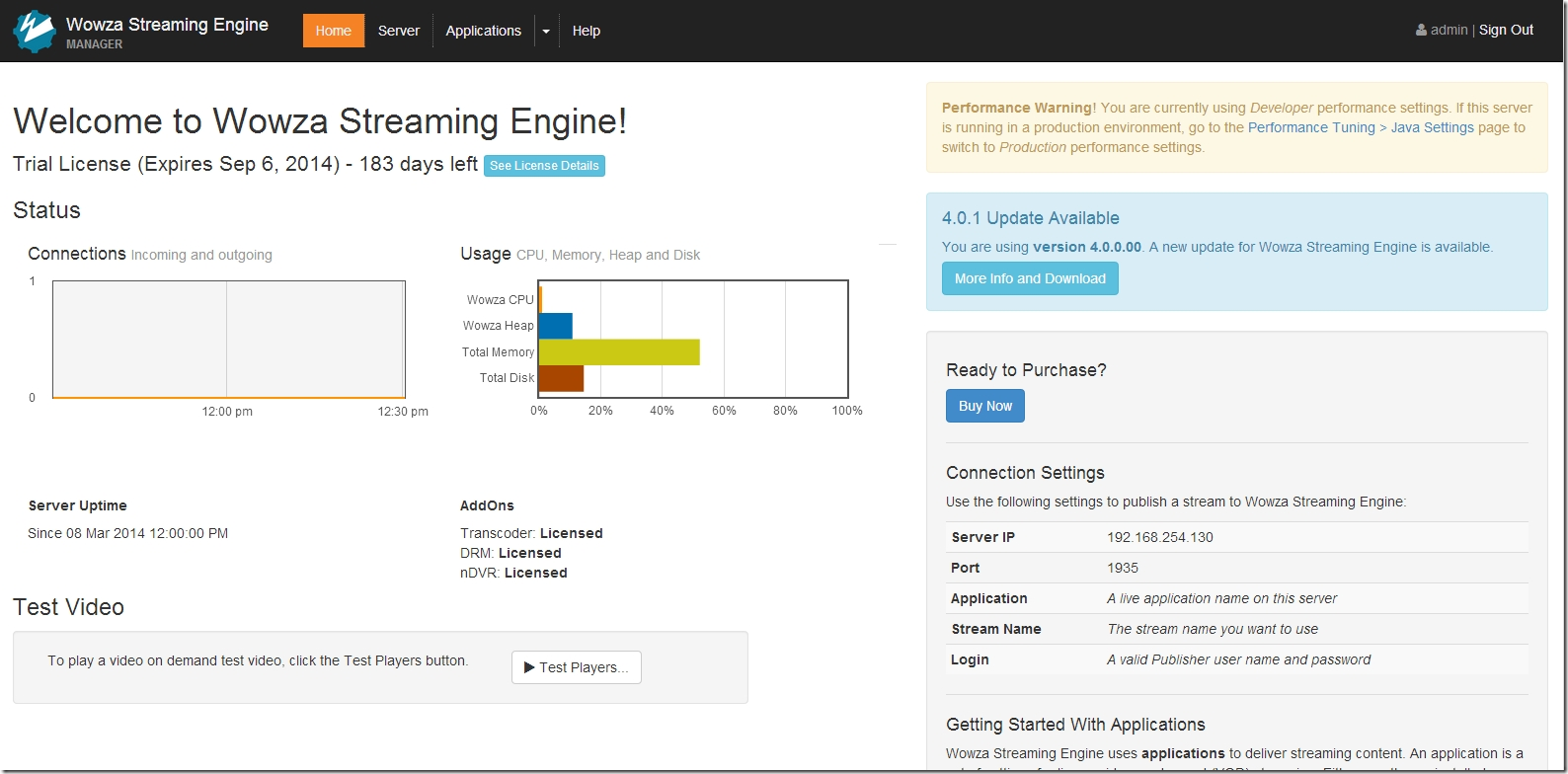
Task: Click 'Getting Started With Applications' heading
Action: click(1075, 725)
